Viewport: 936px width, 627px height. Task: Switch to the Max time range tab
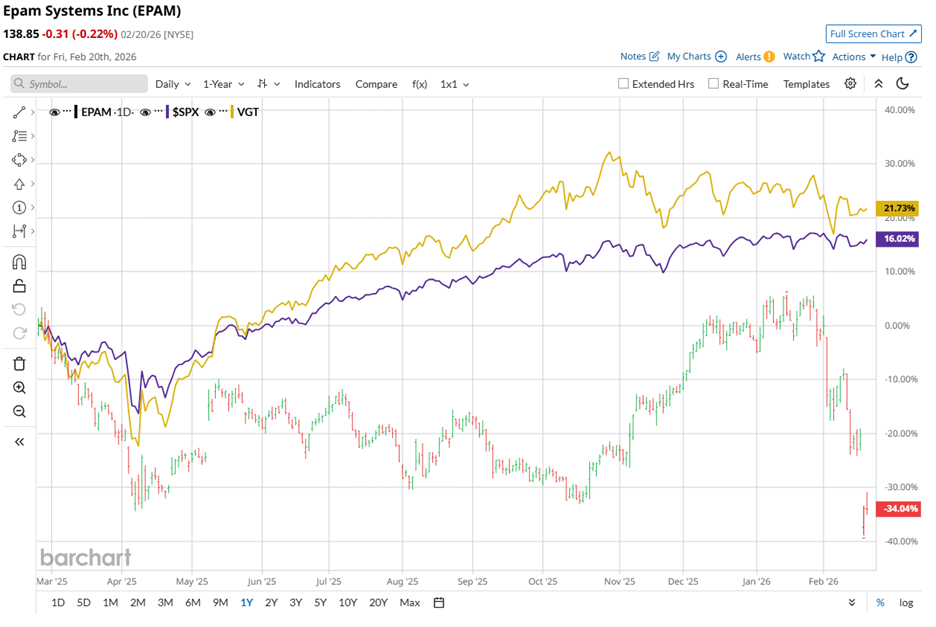410,603
